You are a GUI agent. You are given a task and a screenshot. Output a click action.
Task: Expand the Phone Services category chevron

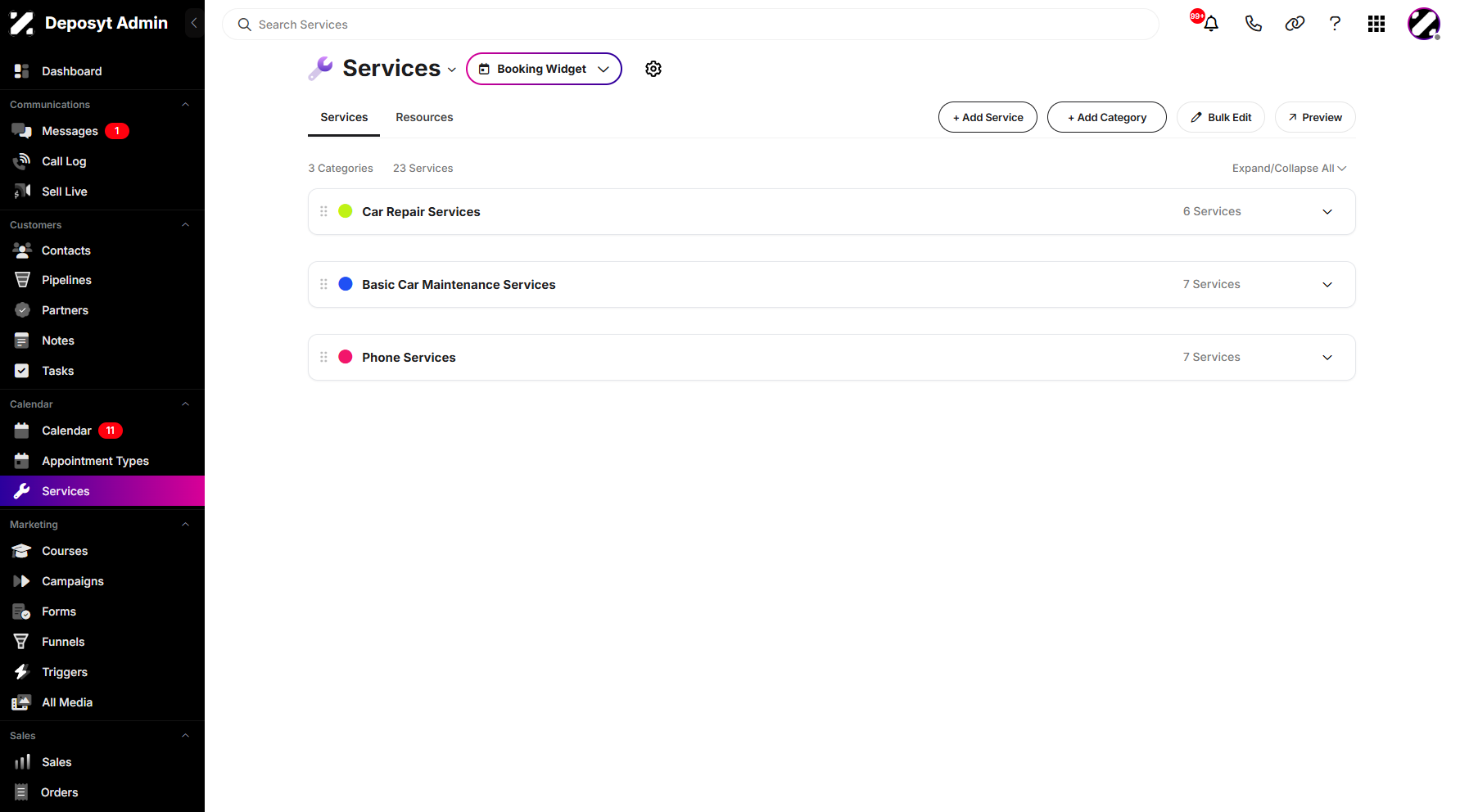point(1327,358)
